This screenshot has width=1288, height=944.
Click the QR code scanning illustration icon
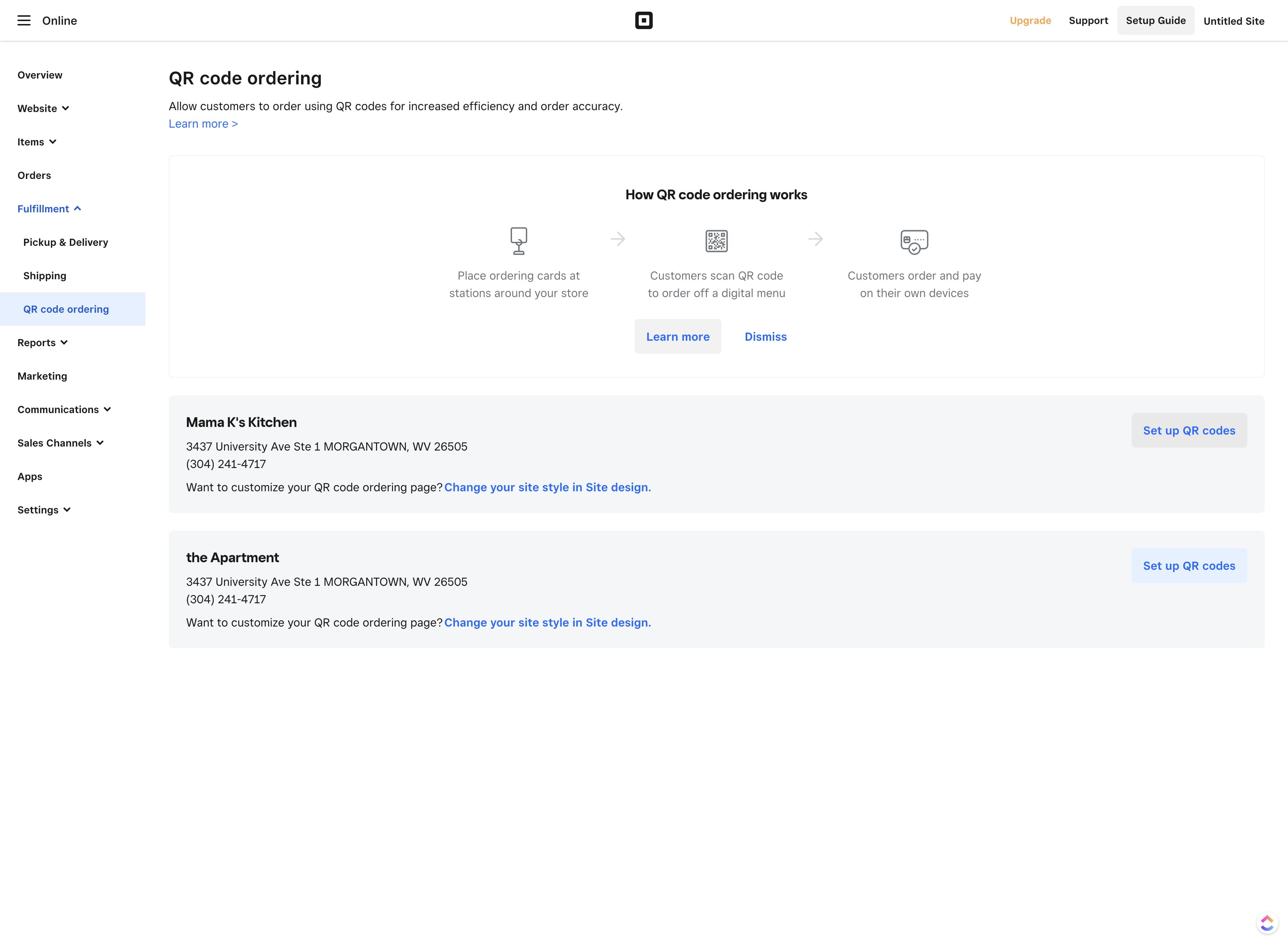716,241
